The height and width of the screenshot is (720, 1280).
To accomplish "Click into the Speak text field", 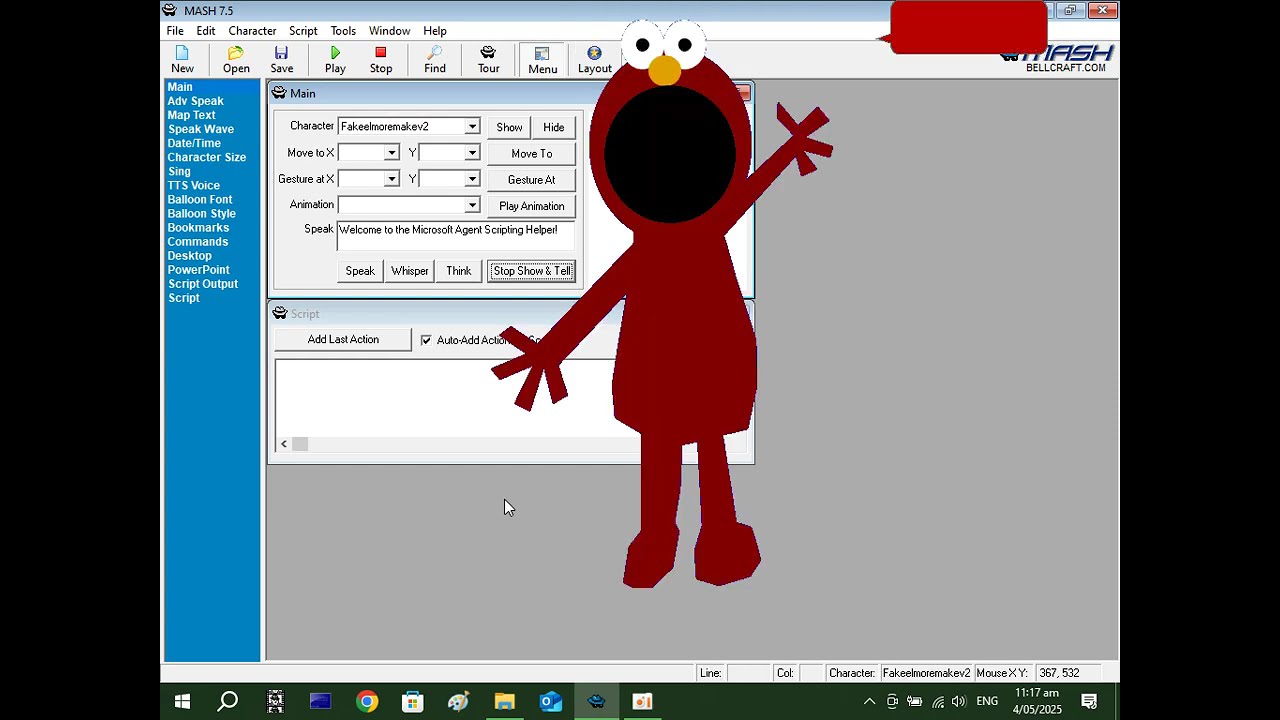I will 456,236.
